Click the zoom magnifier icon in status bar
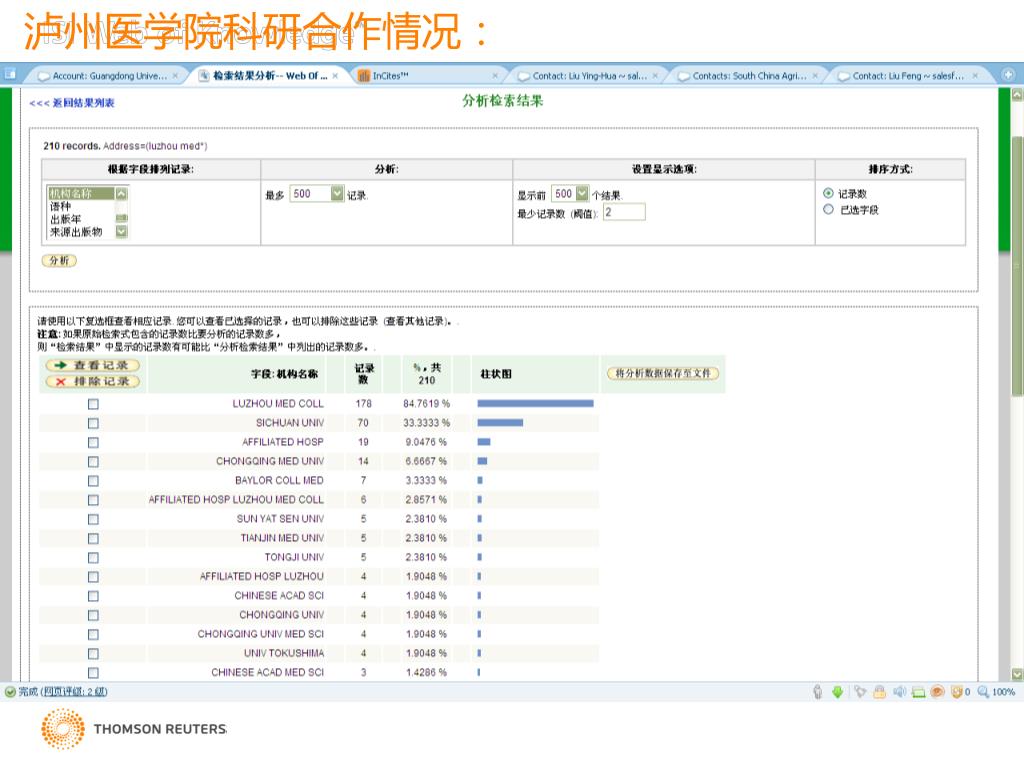This screenshot has height=768, width=1024. coord(983,692)
